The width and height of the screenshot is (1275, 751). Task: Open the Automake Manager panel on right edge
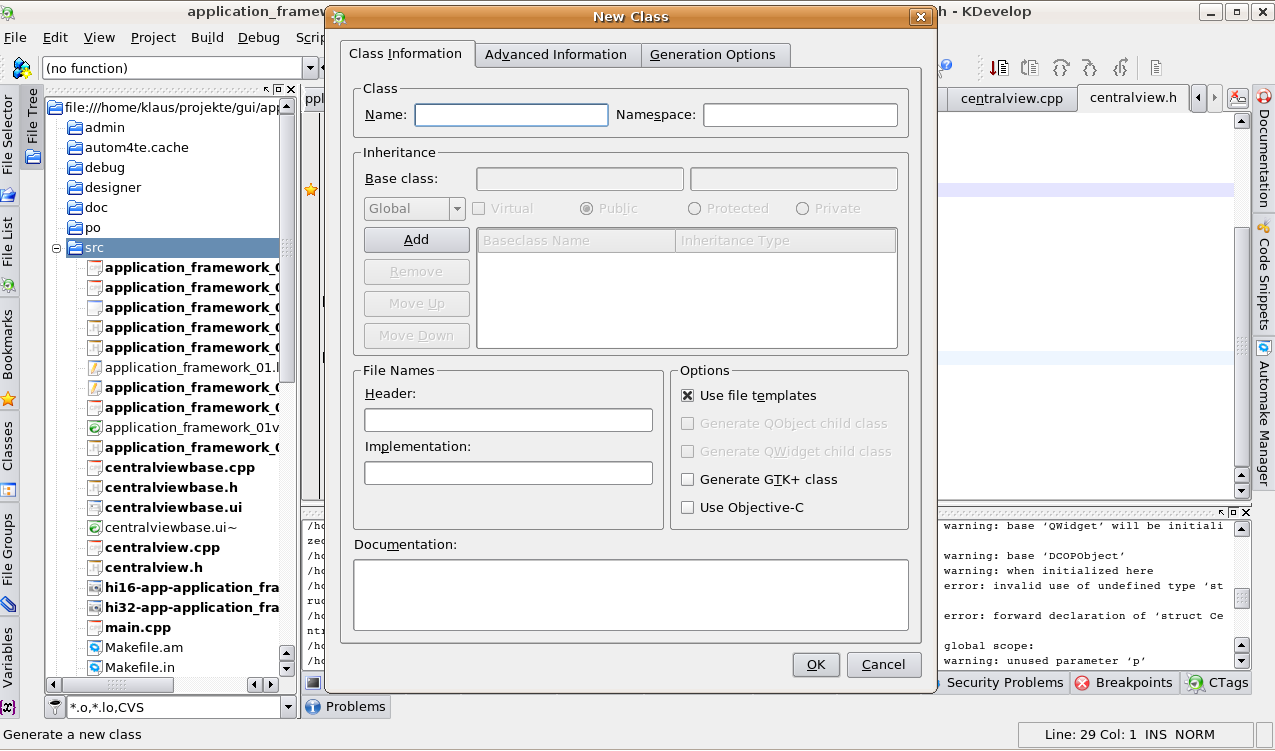[1264, 414]
